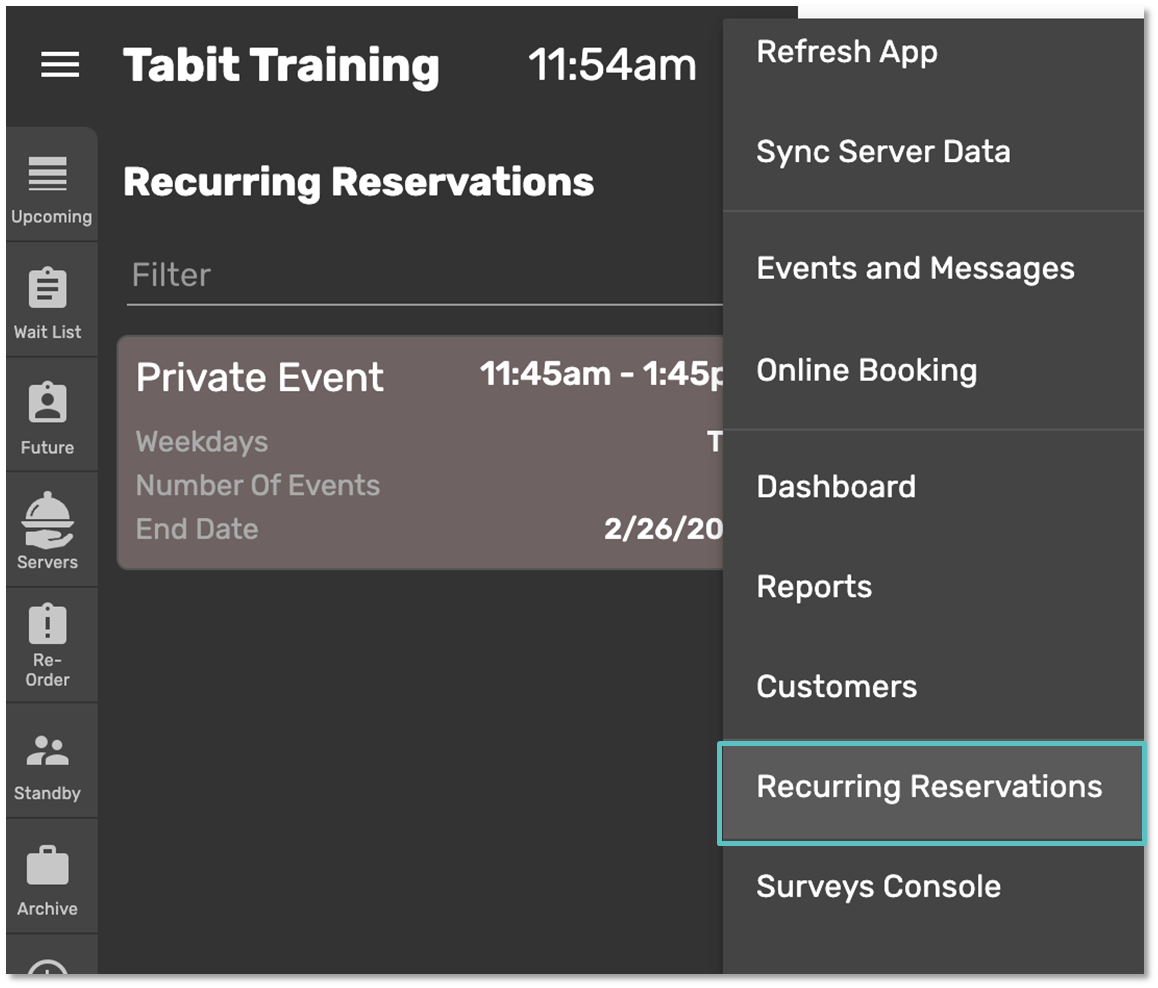
Task: View the Archive section
Action: pos(50,877)
